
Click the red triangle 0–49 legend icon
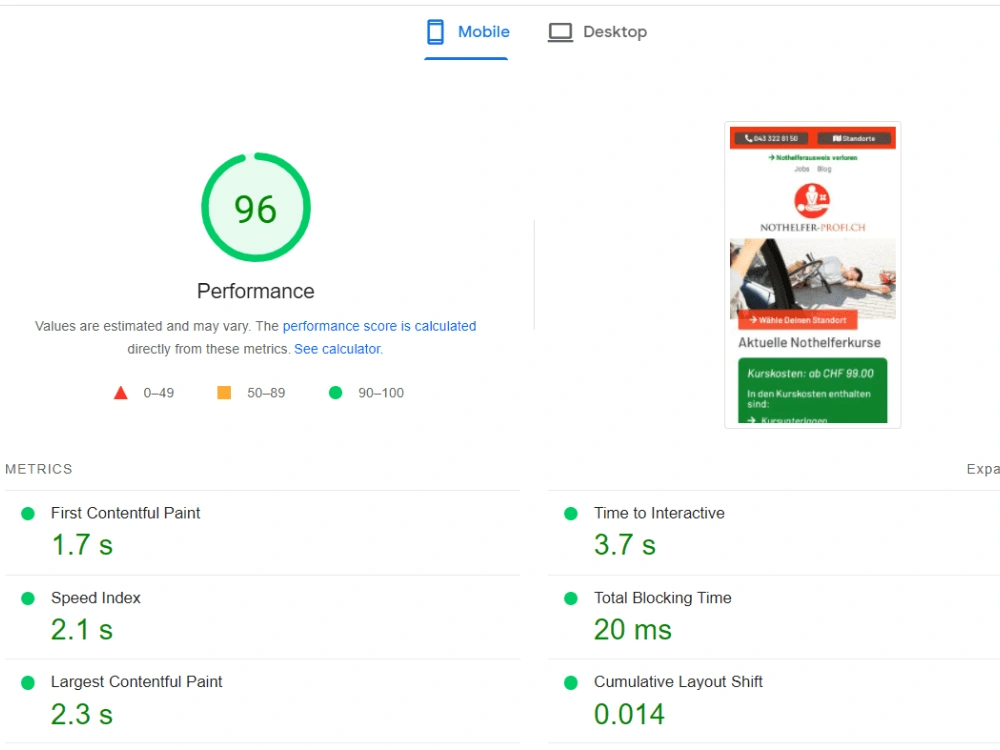[x=121, y=393]
